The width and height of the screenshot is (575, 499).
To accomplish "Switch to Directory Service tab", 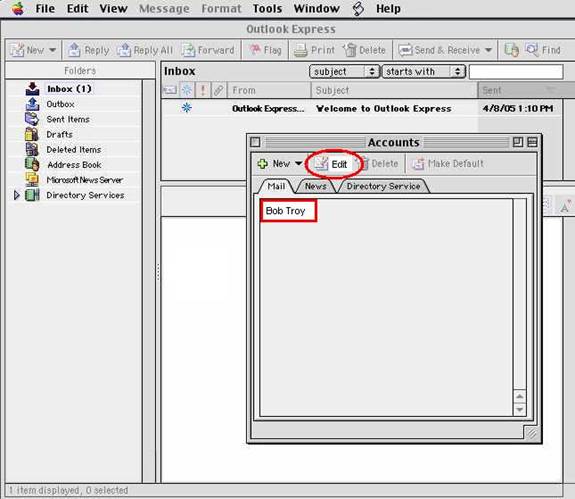I will (383, 186).
